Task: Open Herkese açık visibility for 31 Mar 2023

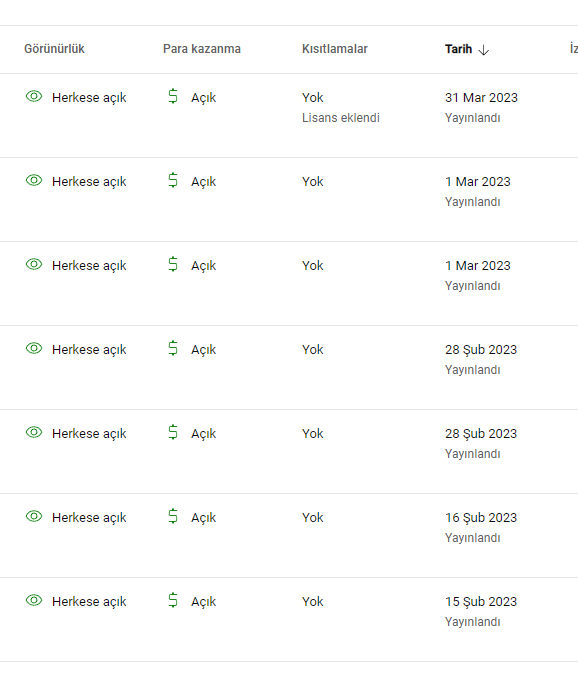Action: [89, 98]
